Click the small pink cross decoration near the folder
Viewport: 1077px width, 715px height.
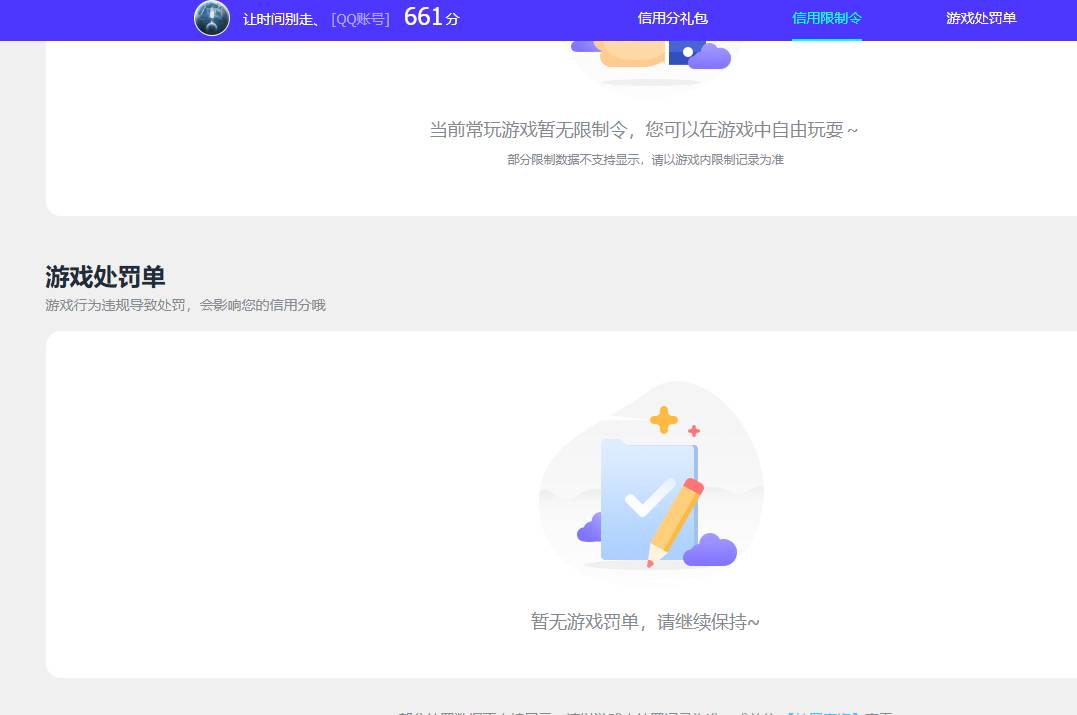[692, 432]
